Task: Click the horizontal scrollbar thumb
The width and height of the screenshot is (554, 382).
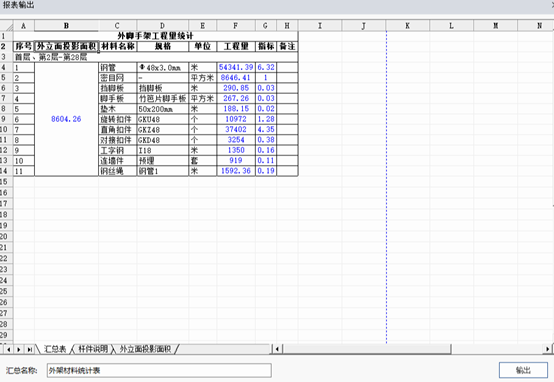Action: click(x=366, y=349)
